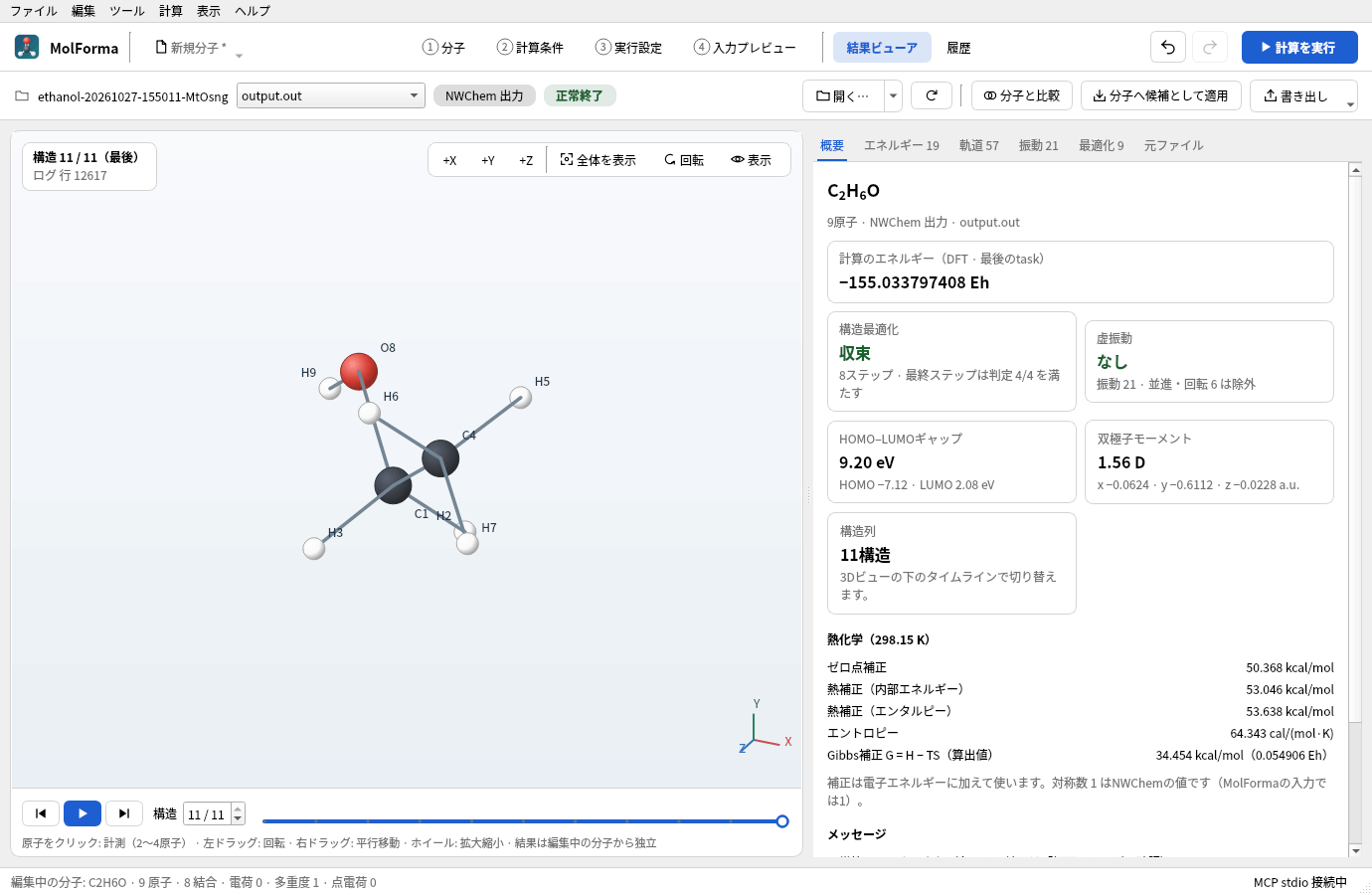Click the 計算を実行 run button
The image size is (1372, 895).
1299,47
